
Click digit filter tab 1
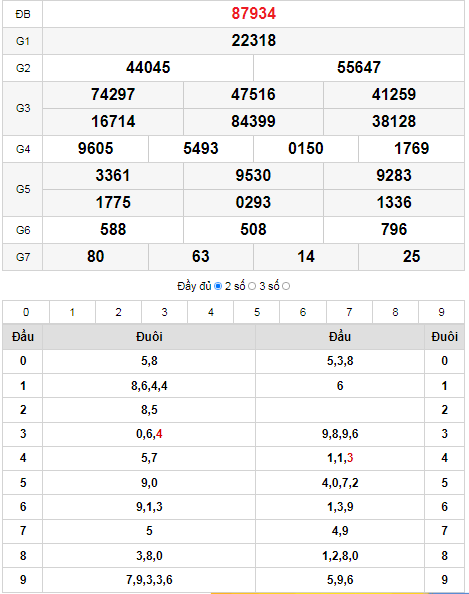(x=72, y=312)
